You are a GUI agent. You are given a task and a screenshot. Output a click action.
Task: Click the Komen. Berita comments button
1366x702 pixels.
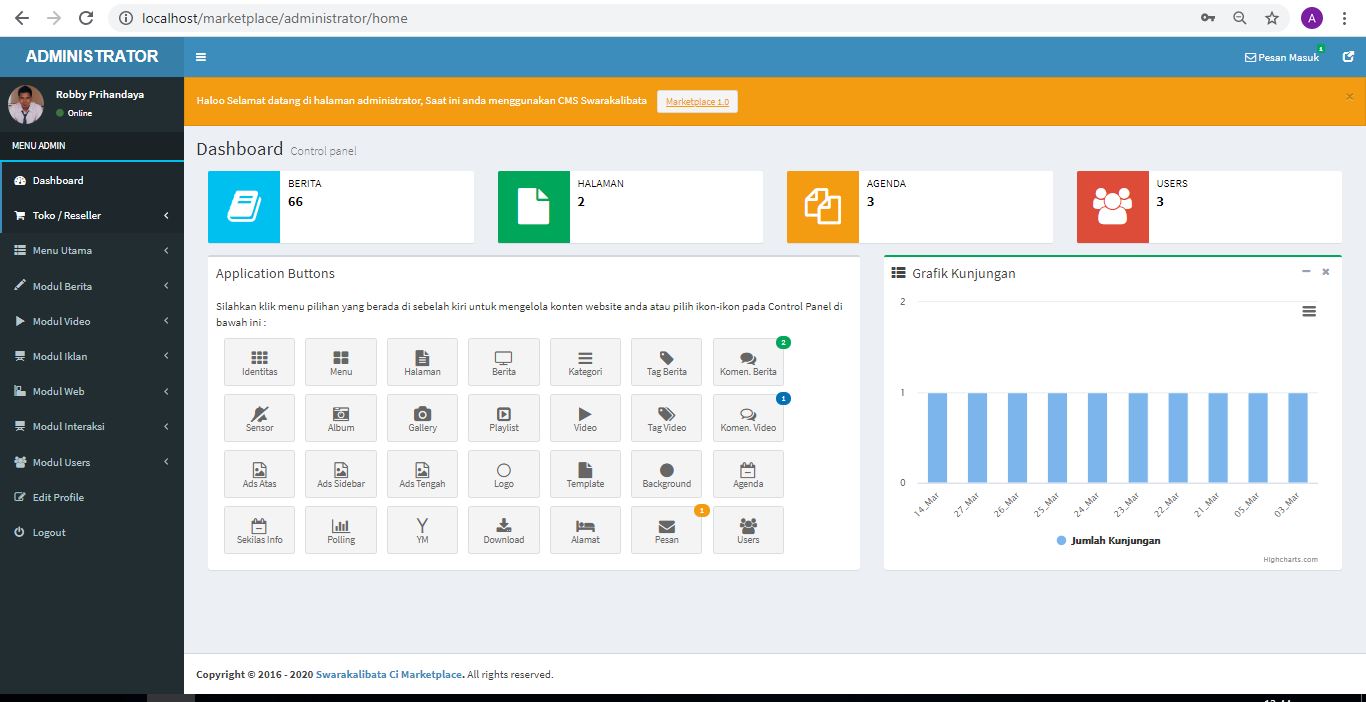point(748,362)
